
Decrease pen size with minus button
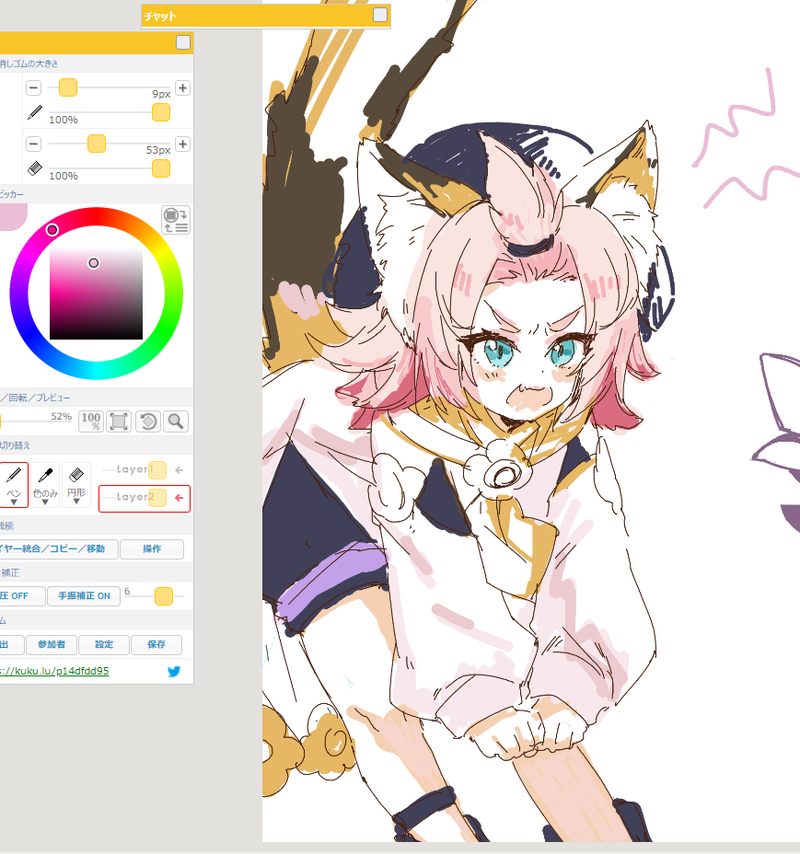(x=33, y=88)
